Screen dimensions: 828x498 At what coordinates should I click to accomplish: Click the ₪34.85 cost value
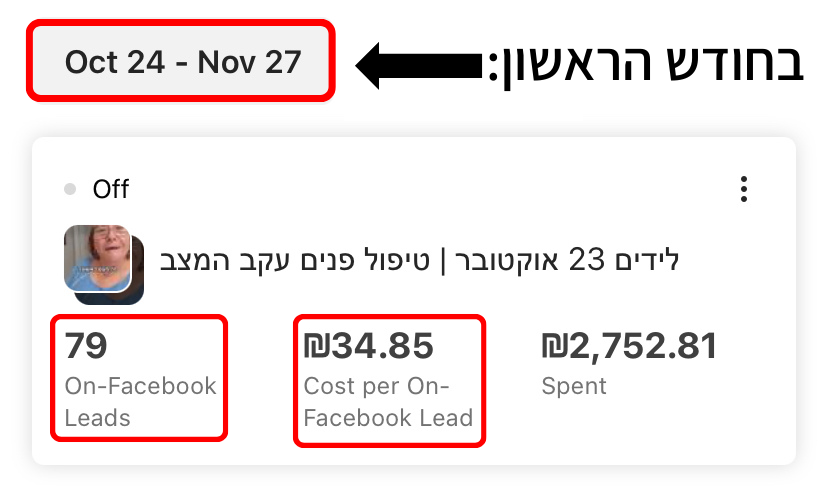[x=369, y=346]
